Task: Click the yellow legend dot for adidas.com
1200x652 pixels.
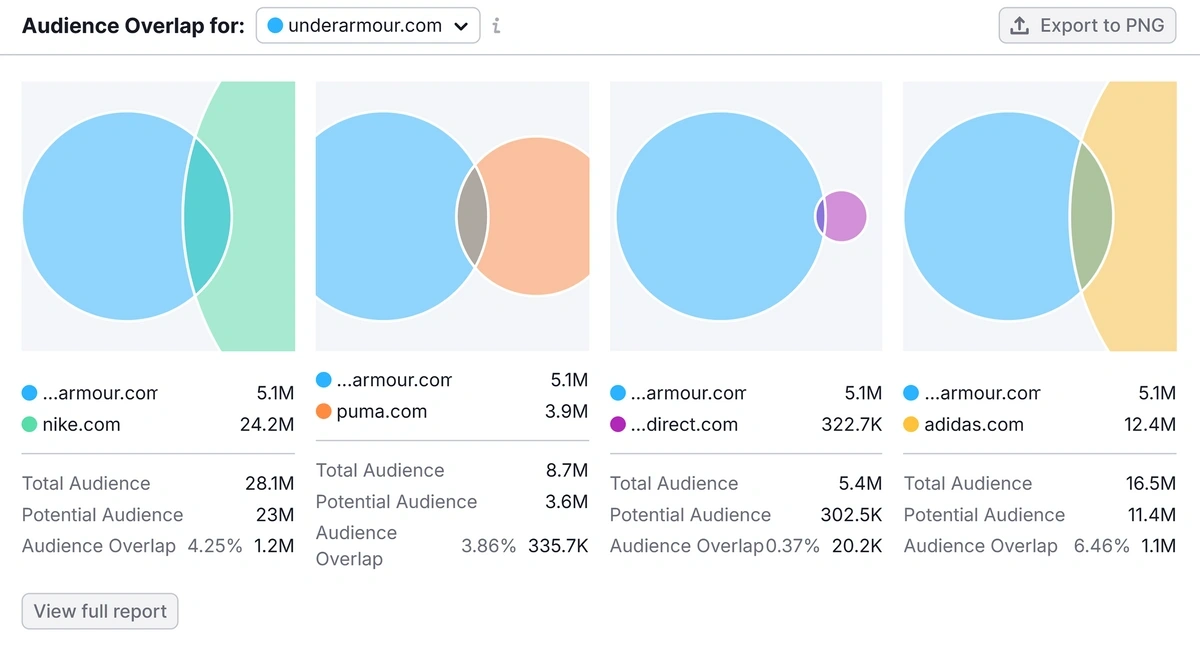Action: 909,424
